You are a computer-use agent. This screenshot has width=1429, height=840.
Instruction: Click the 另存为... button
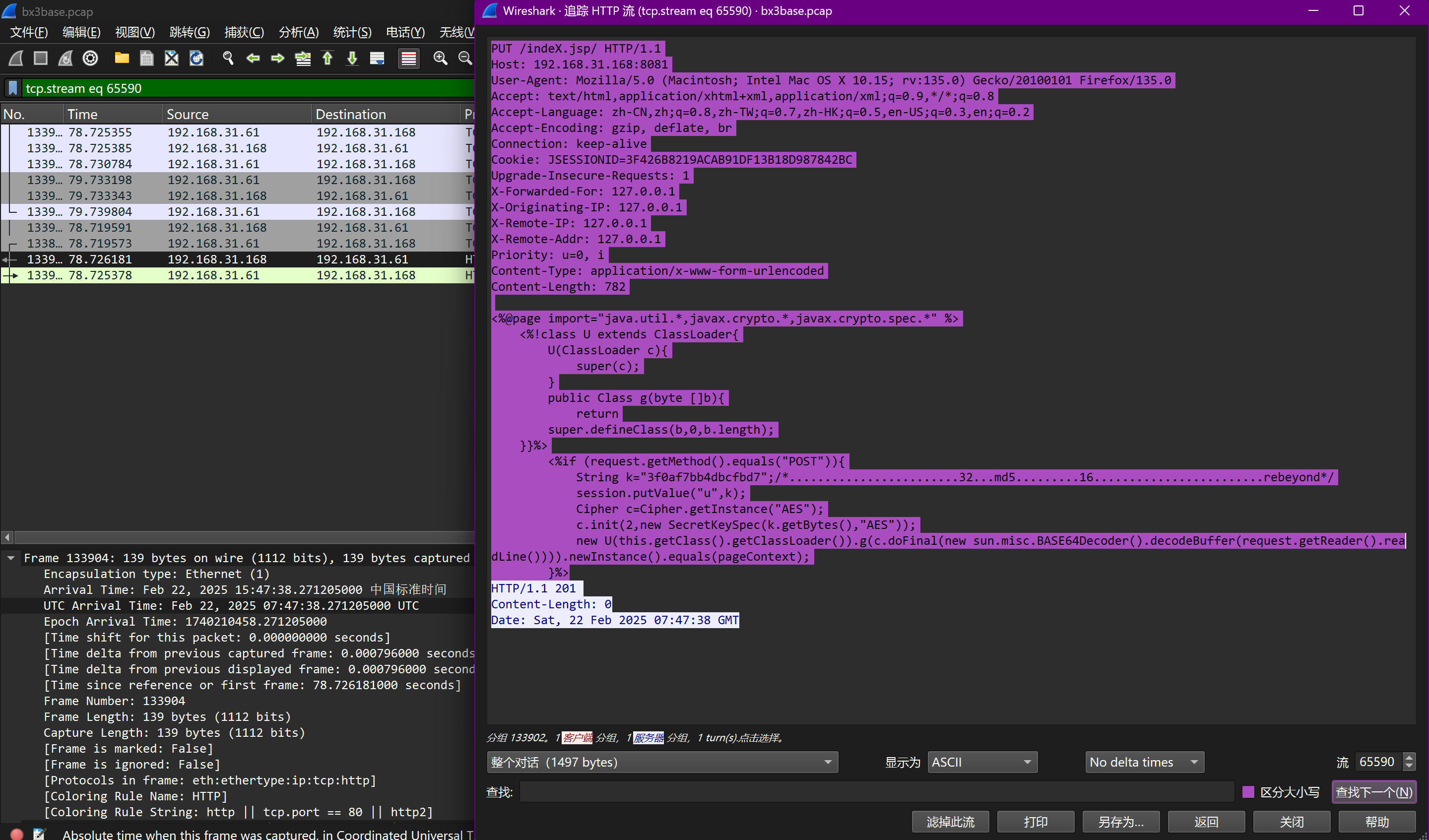coord(1120,822)
